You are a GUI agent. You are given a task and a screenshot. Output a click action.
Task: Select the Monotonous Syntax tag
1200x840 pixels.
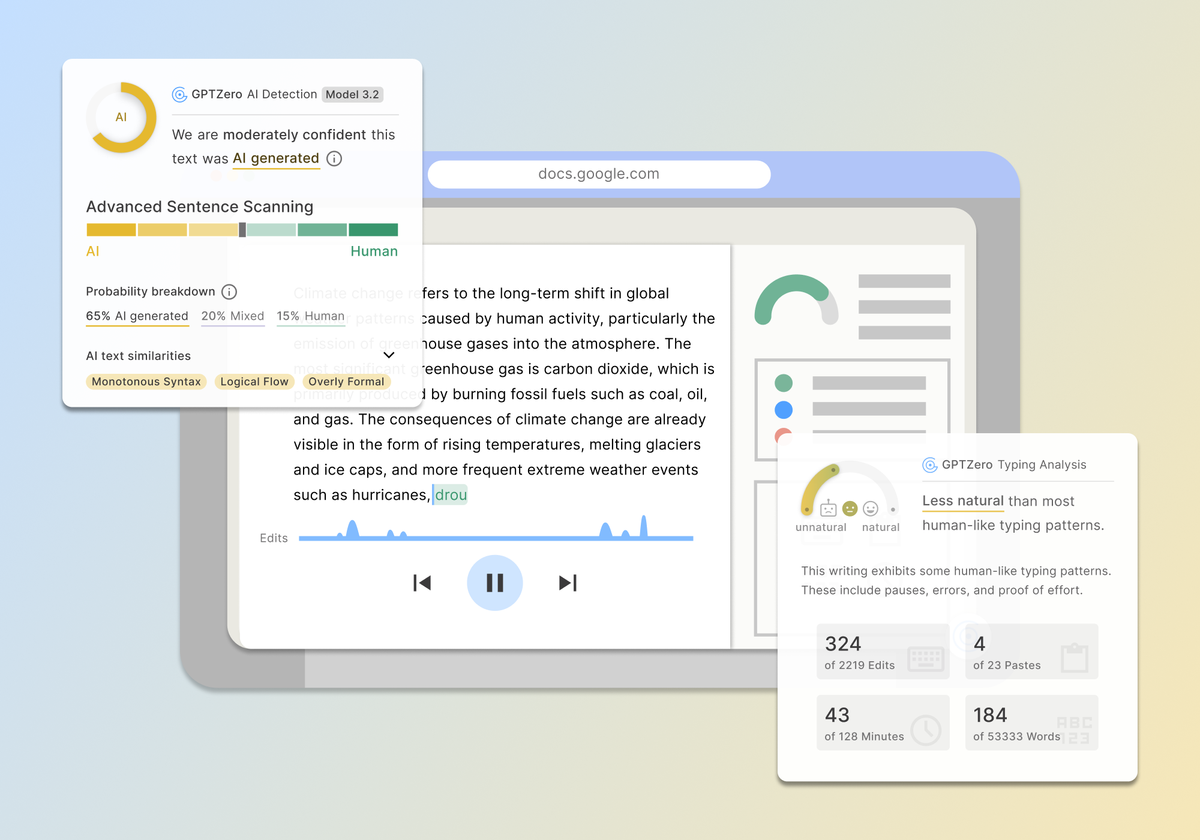point(146,382)
